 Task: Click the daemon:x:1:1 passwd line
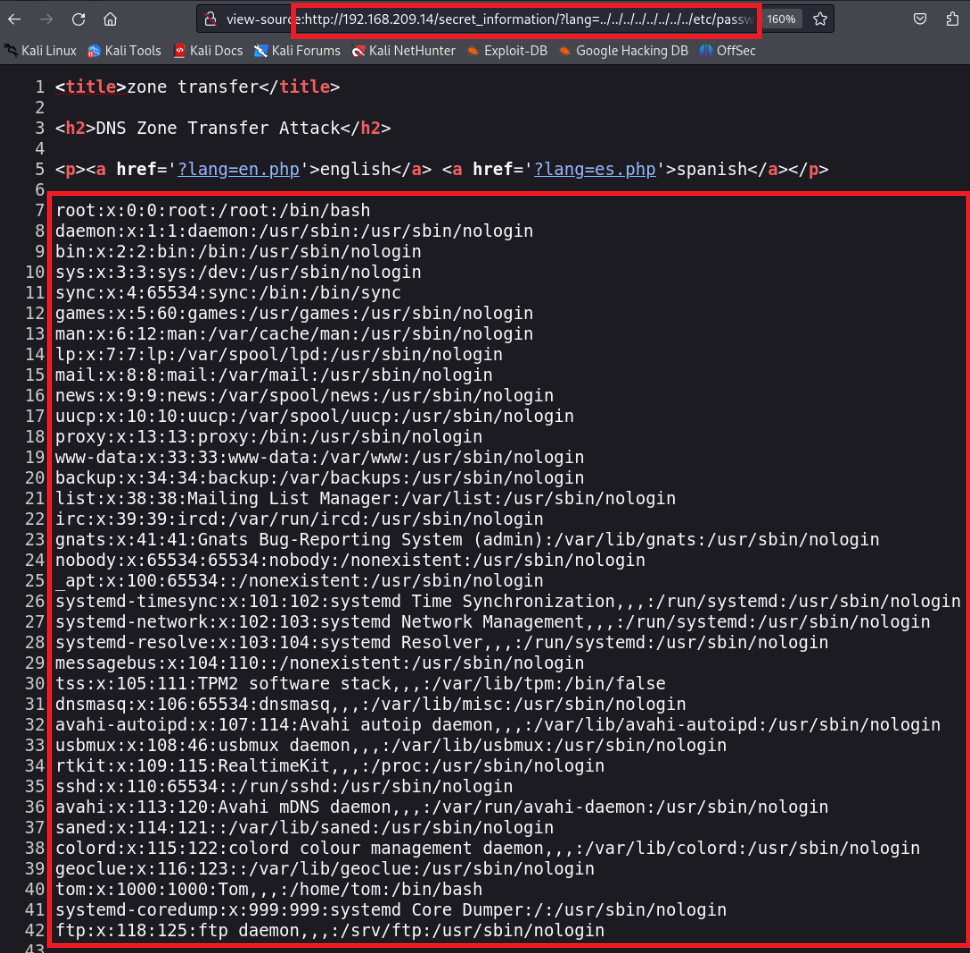tap(294, 231)
